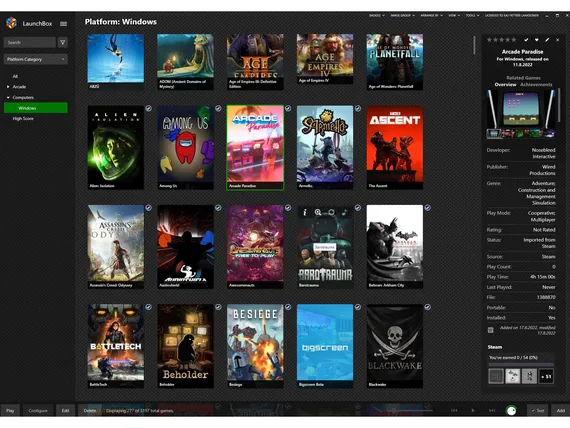
Task: Tick the checkbox next to Added on date
Action: (x=490, y=330)
